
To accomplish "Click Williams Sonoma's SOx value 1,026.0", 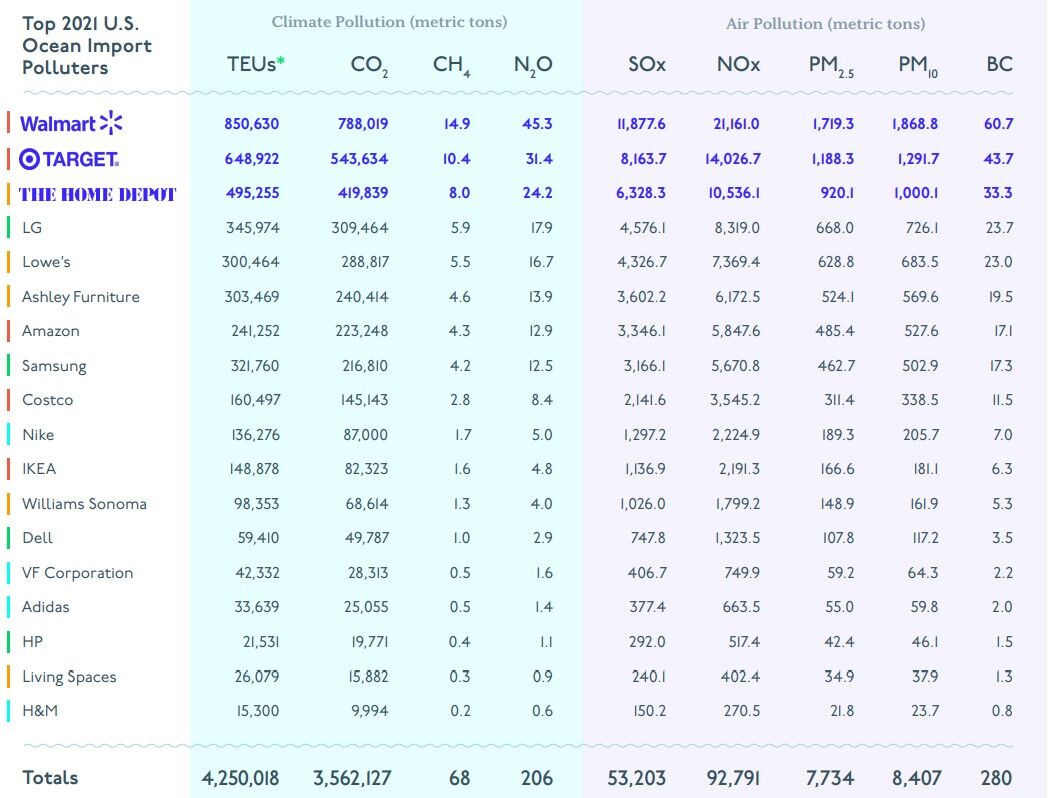I will point(643,503).
